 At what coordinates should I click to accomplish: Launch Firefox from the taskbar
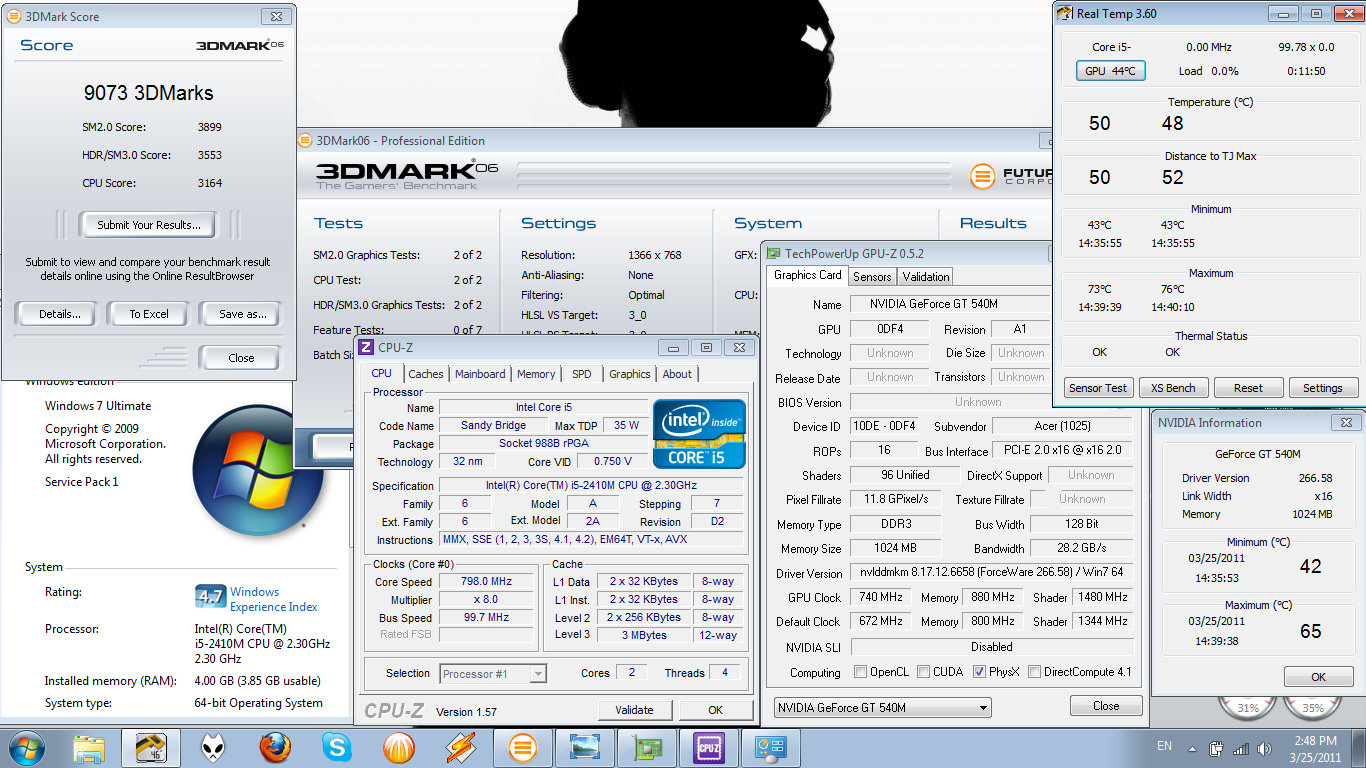[275, 747]
